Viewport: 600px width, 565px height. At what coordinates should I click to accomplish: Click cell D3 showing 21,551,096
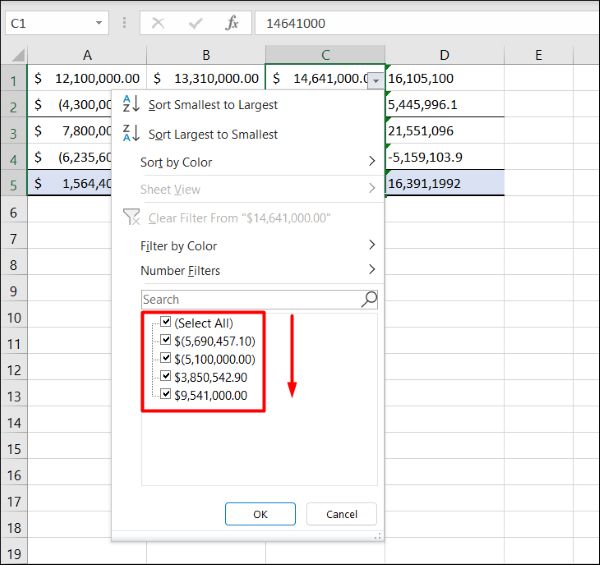pyautogui.click(x=445, y=131)
